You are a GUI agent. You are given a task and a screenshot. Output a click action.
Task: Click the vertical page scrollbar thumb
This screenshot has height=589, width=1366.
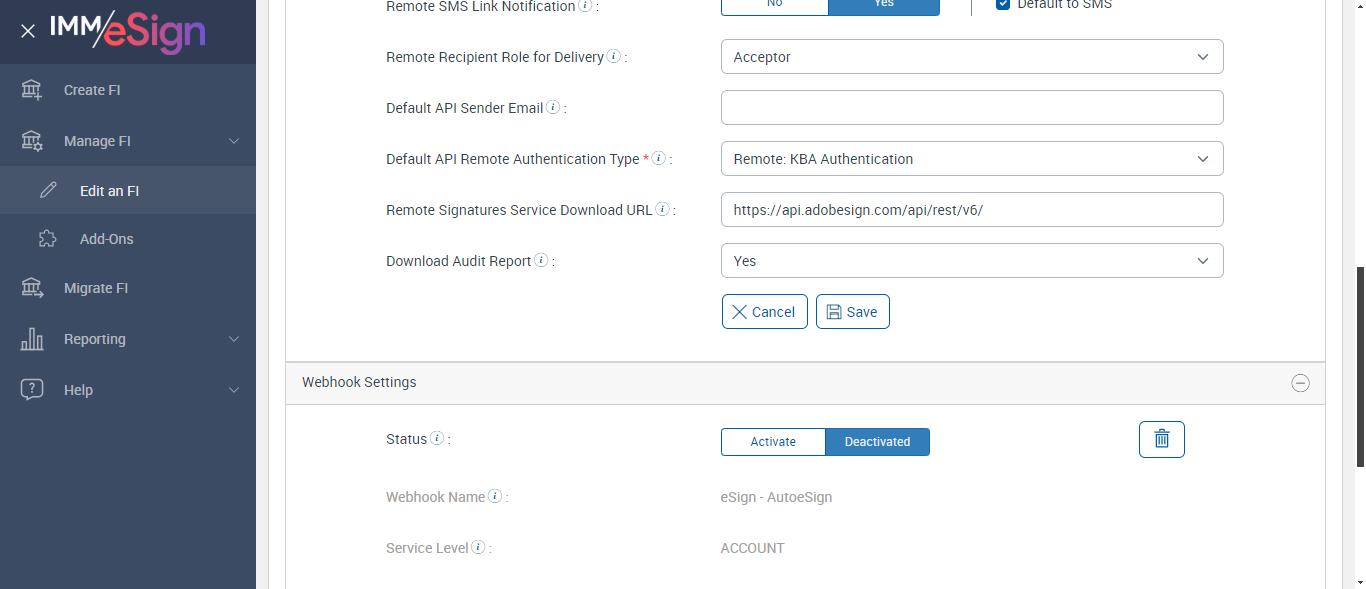click(x=1359, y=366)
